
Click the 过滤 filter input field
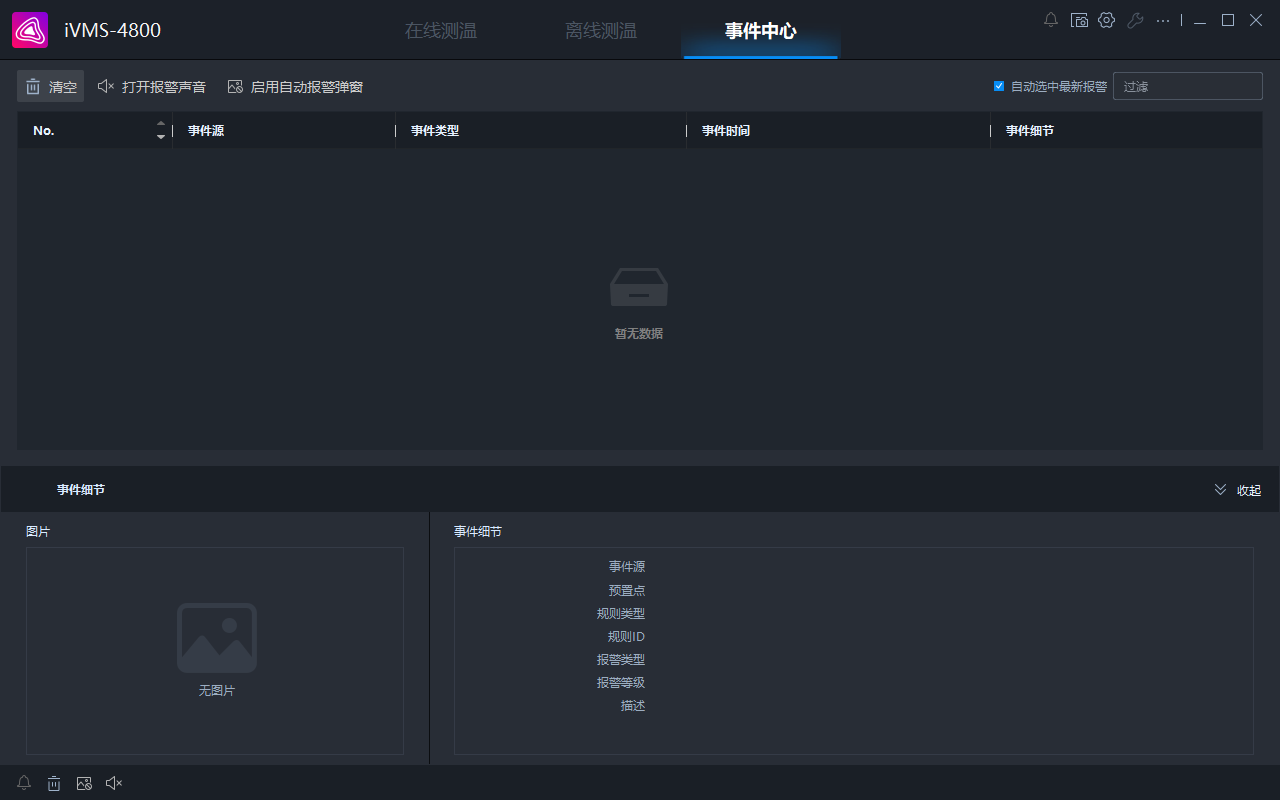[x=1187, y=87]
